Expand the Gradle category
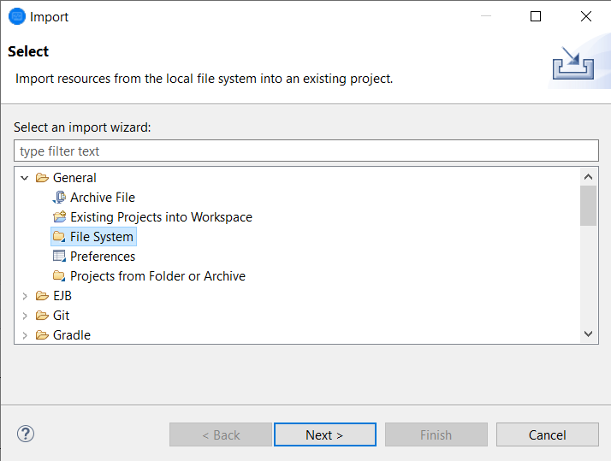The width and height of the screenshot is (612, 462). (25, 335)
